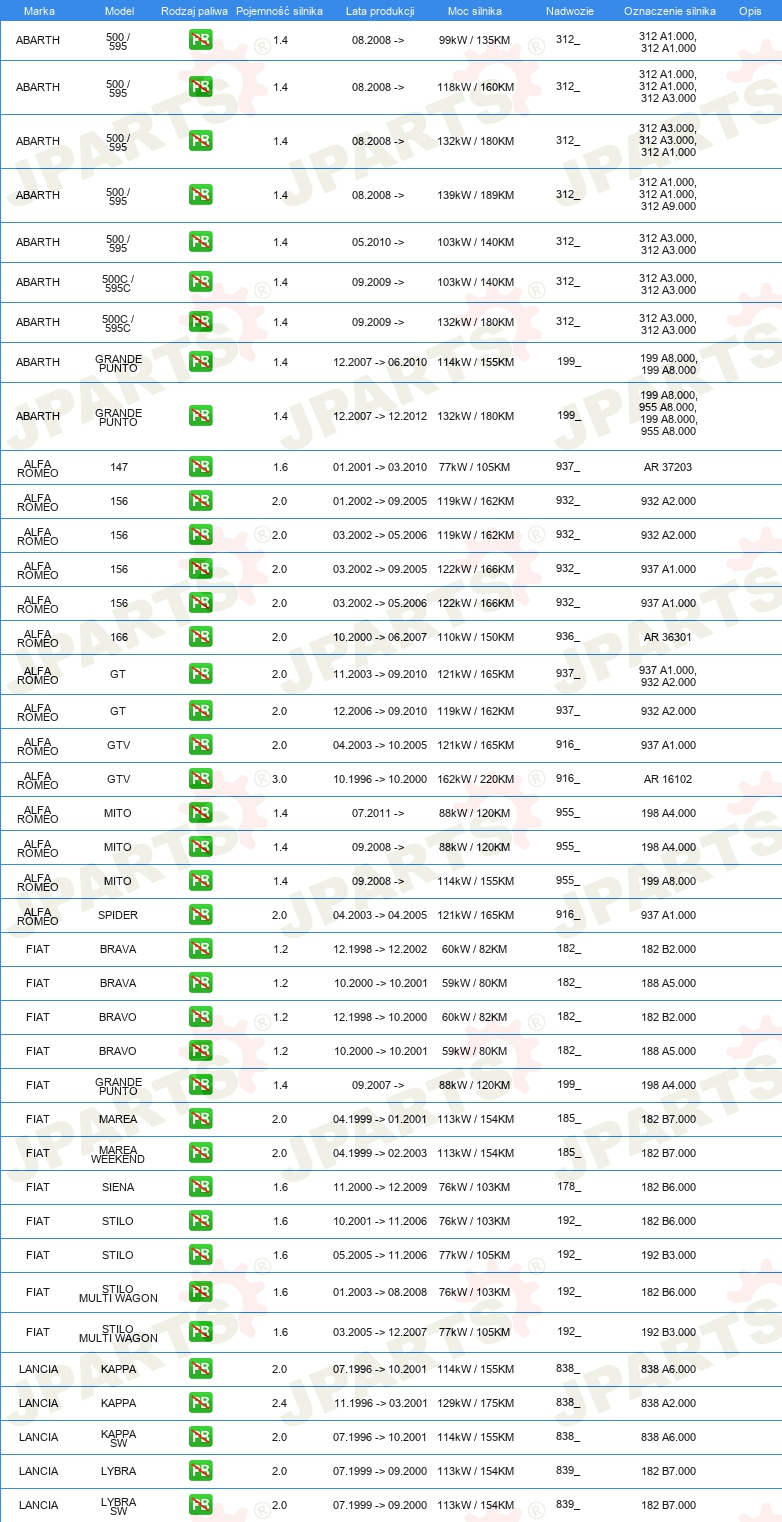
Task: Select the engine code 838 A2.000
Action: [668, 1403]
